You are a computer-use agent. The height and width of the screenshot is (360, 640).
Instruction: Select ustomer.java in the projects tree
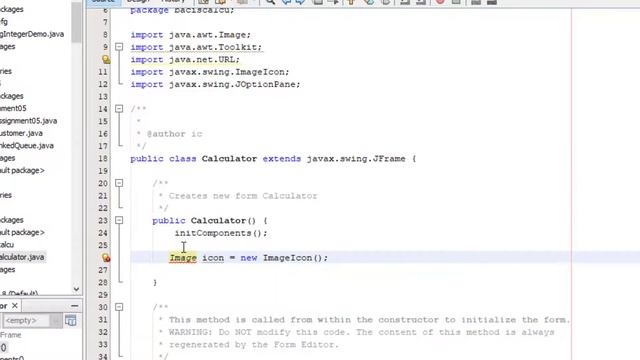pyautogui.click(x=21, y=133)
